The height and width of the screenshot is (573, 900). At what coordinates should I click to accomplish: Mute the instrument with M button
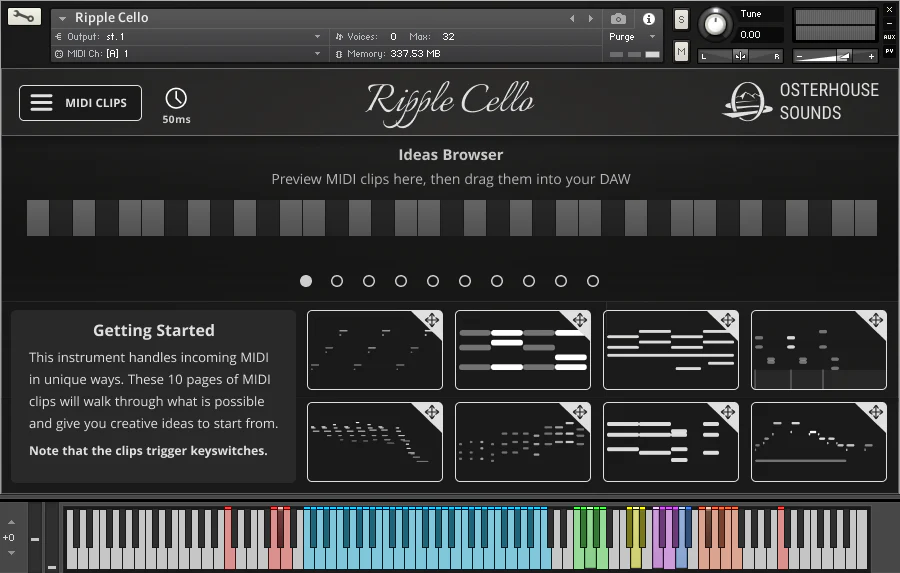(681, 52)
